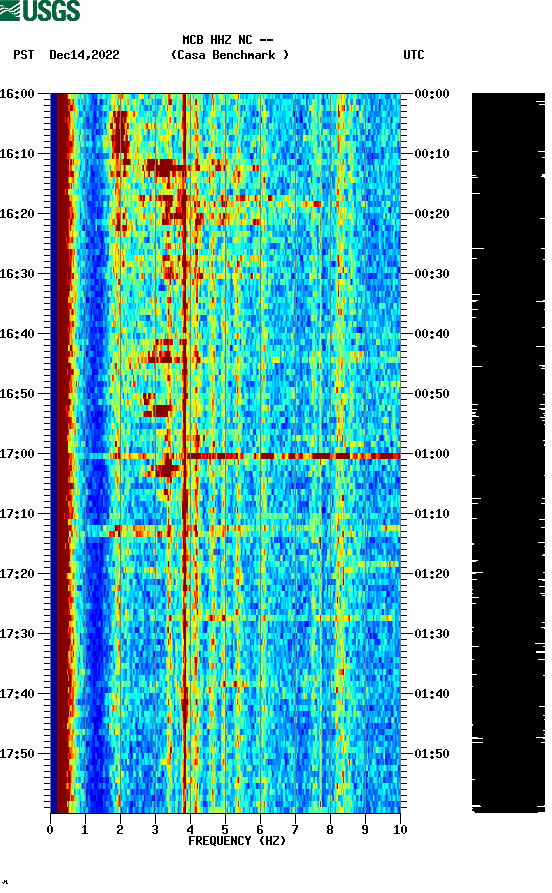Click the '(Casa Benchmark )' subtitle
Viewport: 552px width, 893px height.
click(x=230, y=55)
